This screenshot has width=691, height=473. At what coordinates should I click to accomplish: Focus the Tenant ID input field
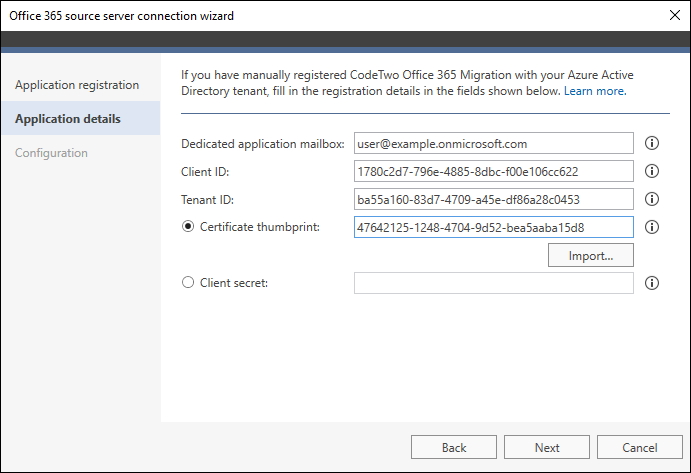pos(494,199)
